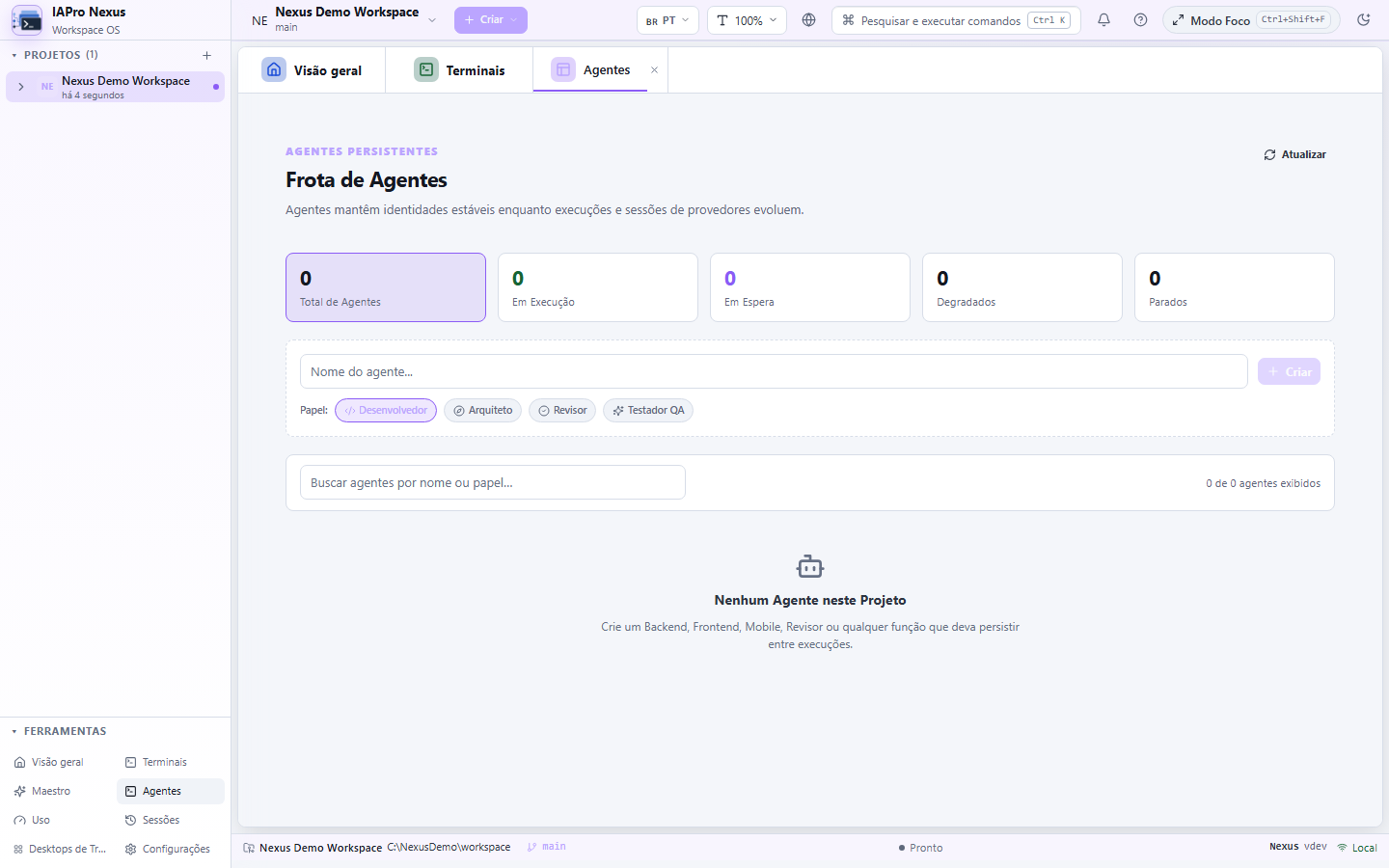
Task: Toggle dark mode moon icon
Action: (1364, 20)
